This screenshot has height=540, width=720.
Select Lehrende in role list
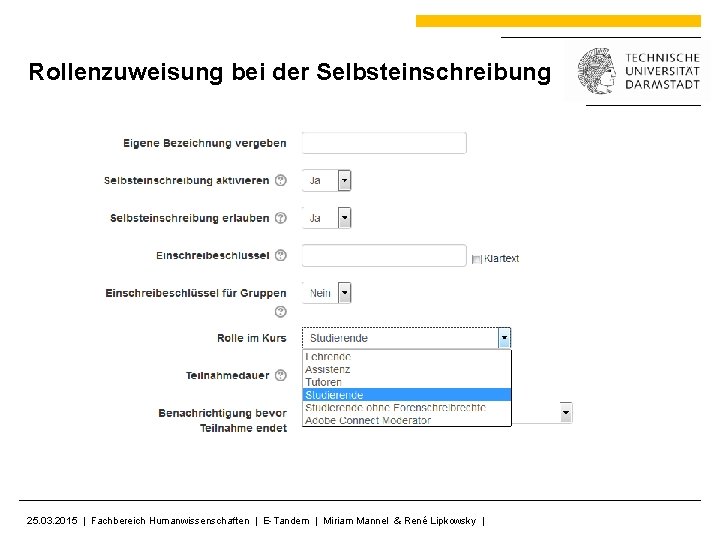[406, 356]
